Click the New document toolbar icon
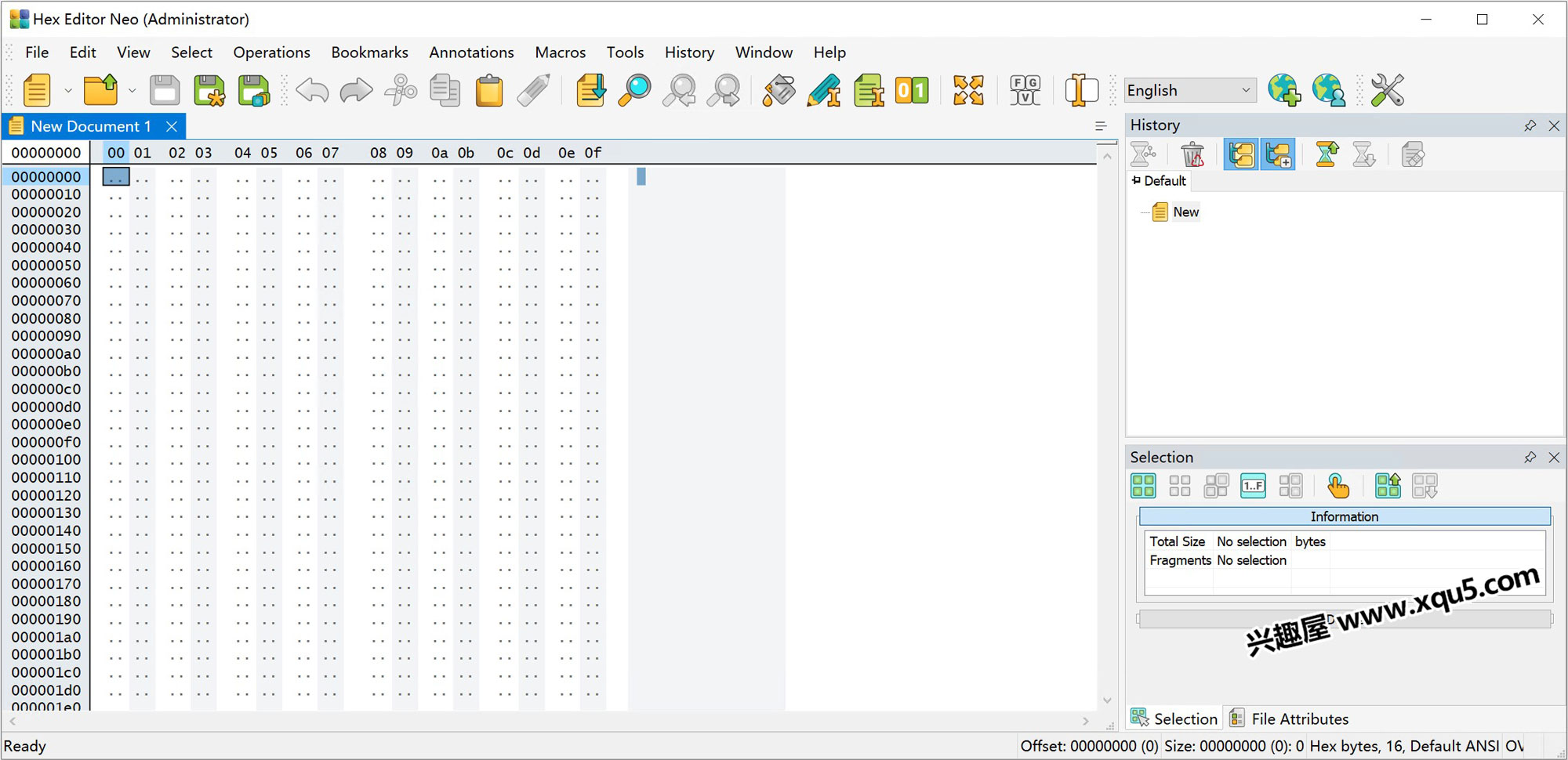The image size is (1568, 760). tap(37, 90)
